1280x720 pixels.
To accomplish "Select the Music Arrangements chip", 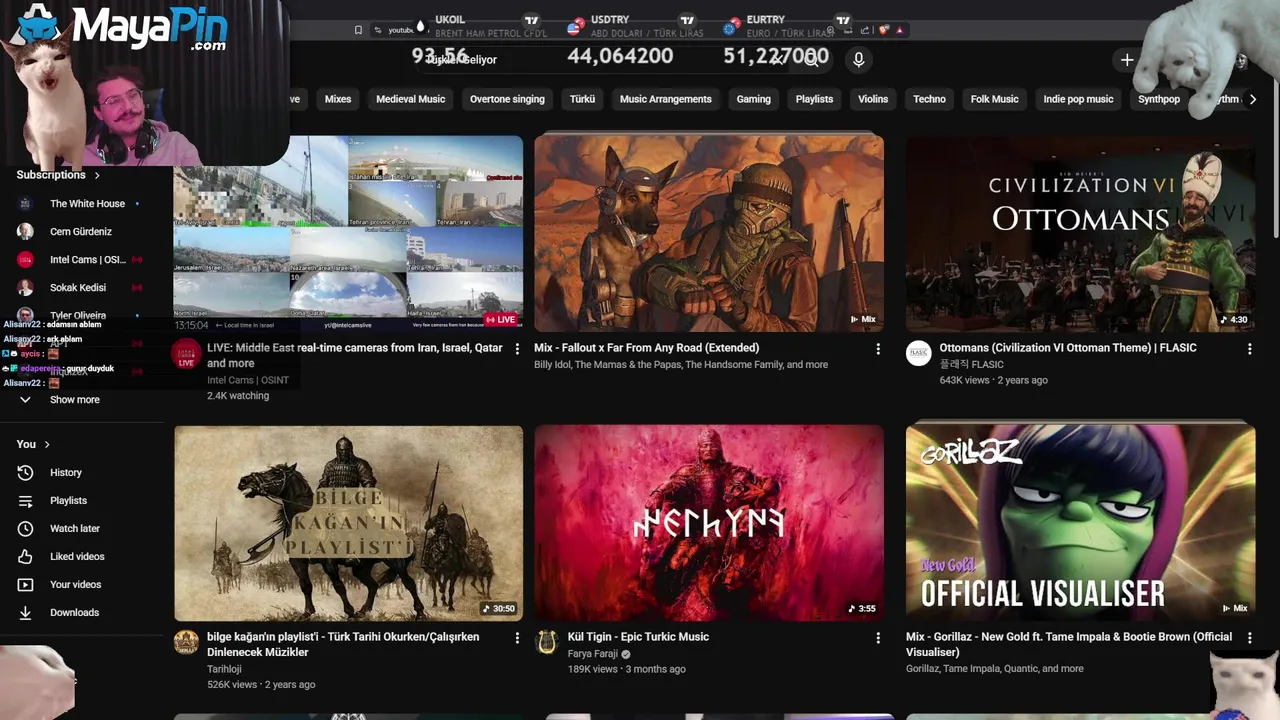I will coord(665,99).
